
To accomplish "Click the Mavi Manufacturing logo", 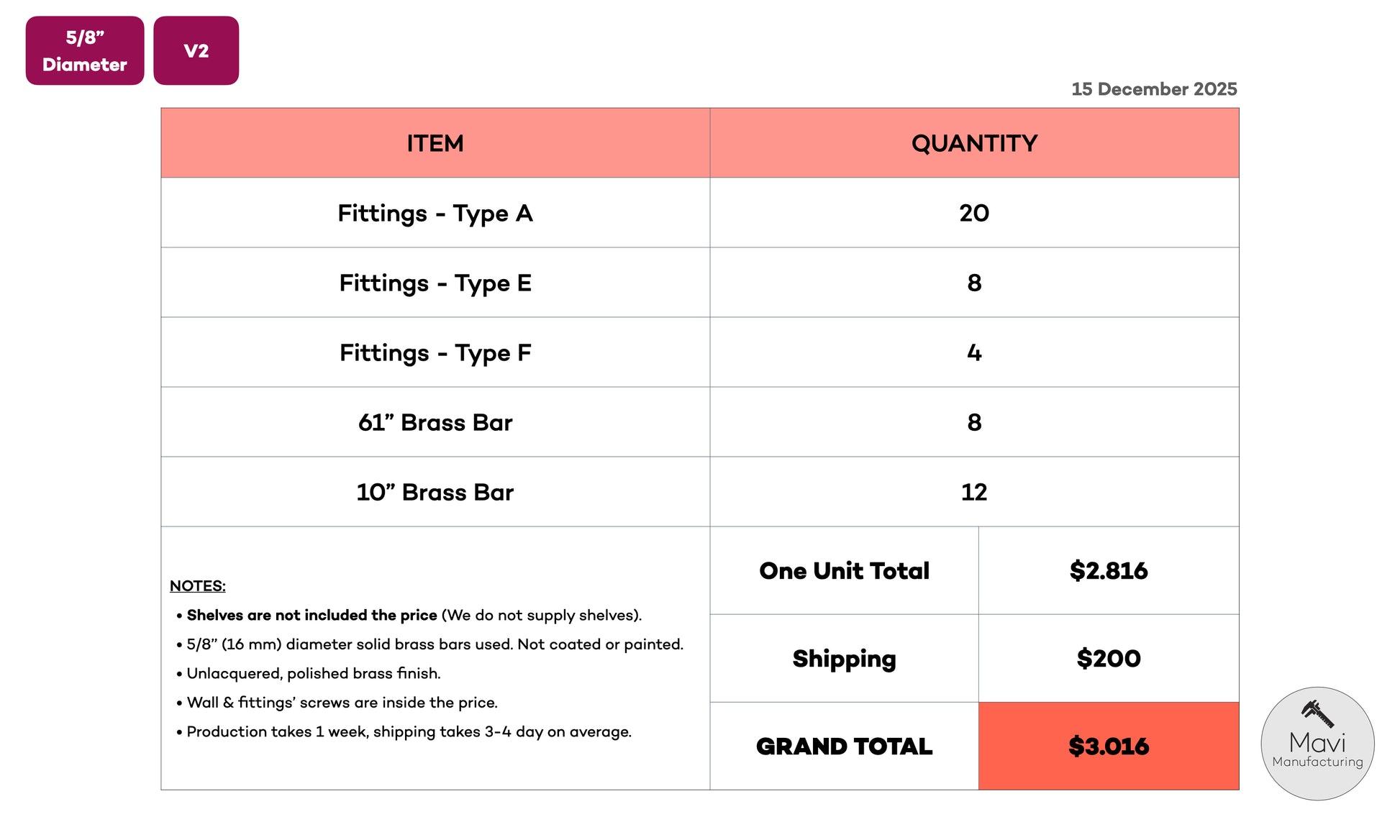I will point(1317,743).
